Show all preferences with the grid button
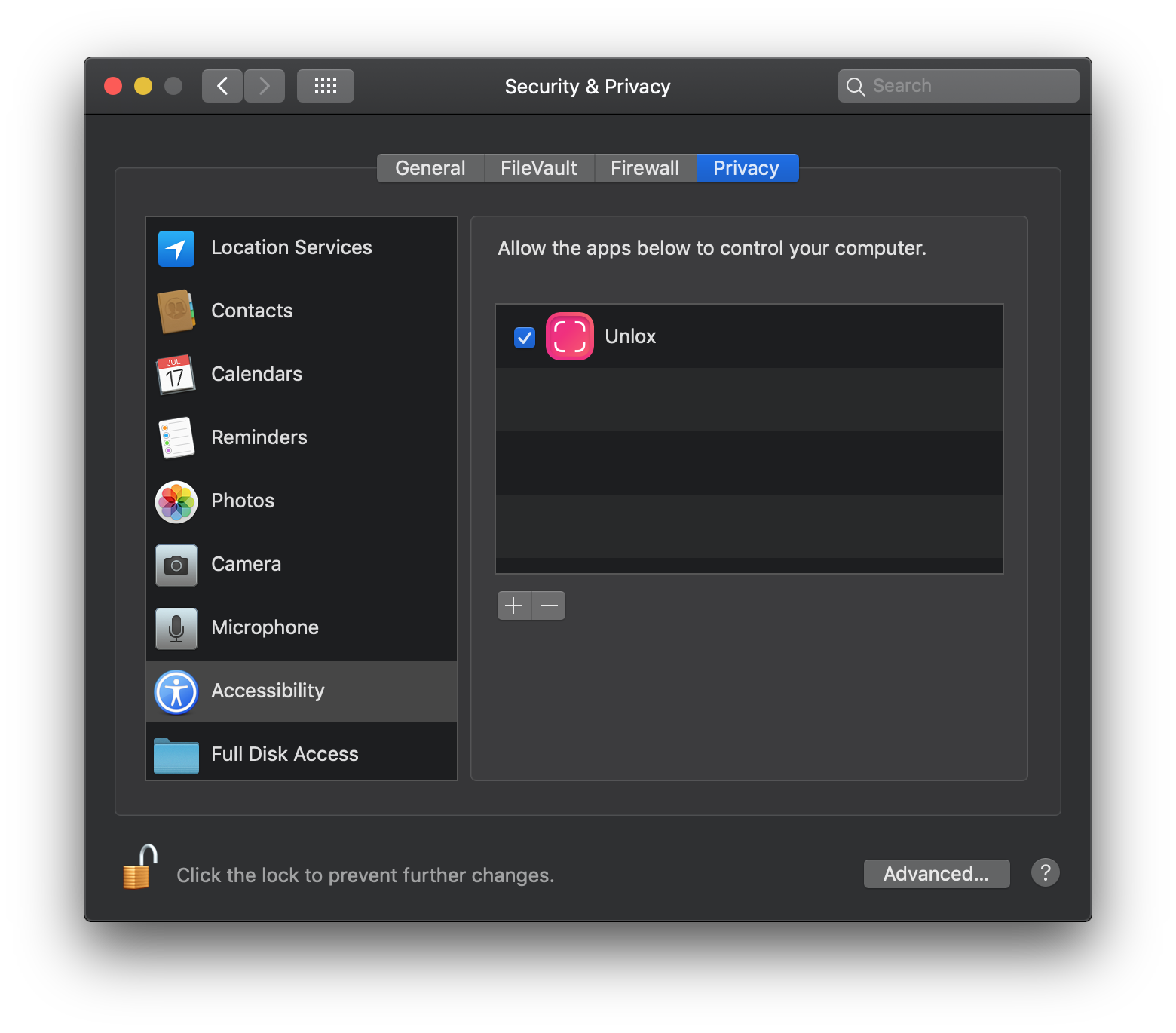Viewport: 1176px width, 1033px height. point(326,86)
